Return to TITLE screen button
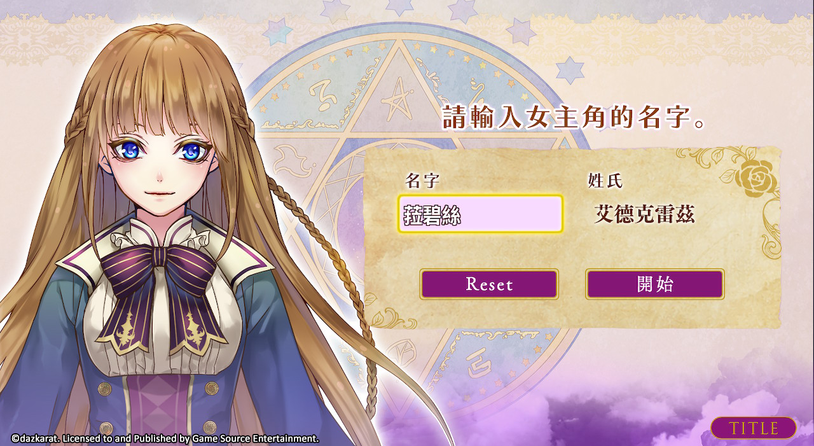This screenshot has height=446, width=814. point(753,428)
